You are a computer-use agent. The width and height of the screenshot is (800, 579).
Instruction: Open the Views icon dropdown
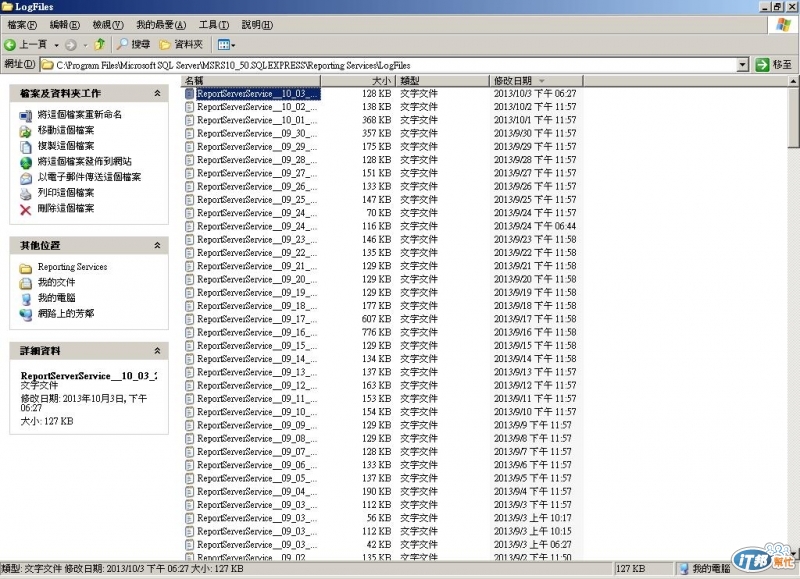point(226,45)
